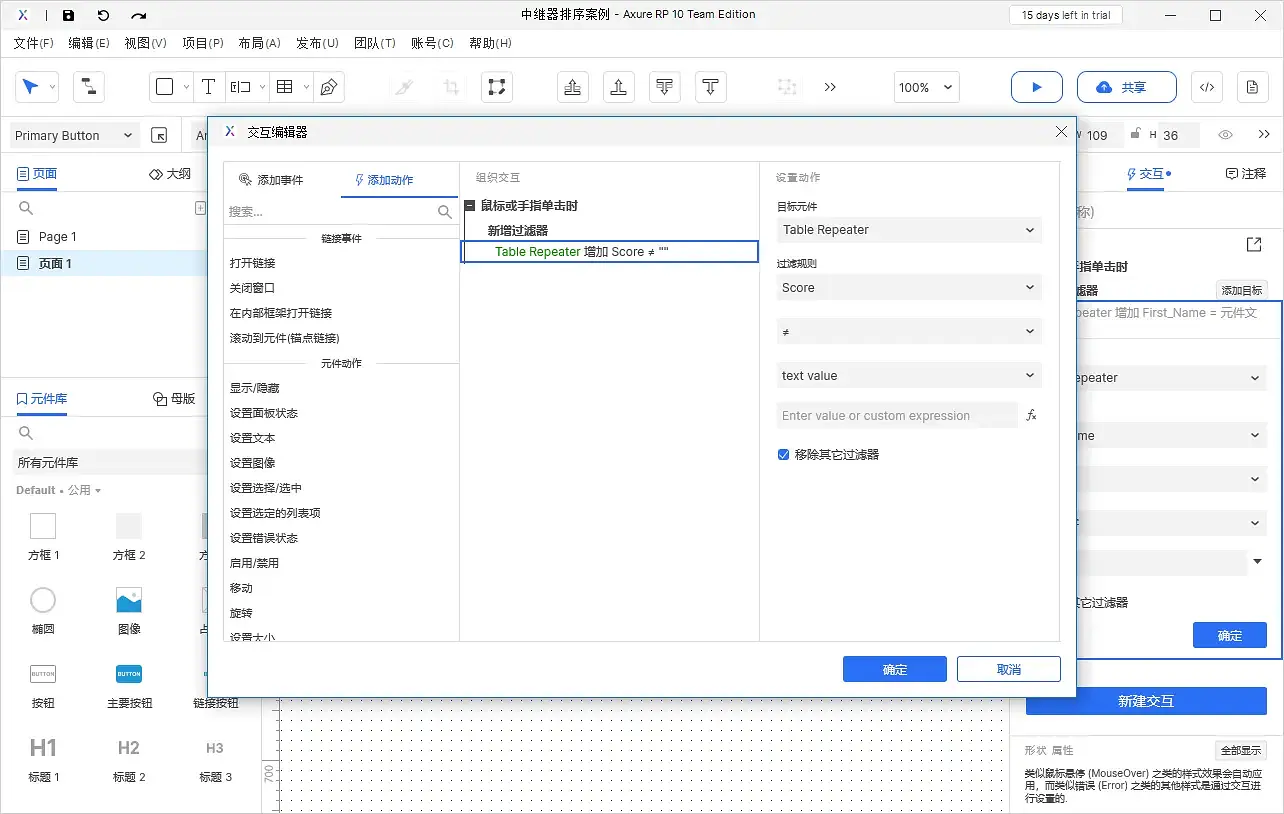Switch to the 注释 notes tab
The height and width of the screenshot is (814, 1284).
(1246, 174)
